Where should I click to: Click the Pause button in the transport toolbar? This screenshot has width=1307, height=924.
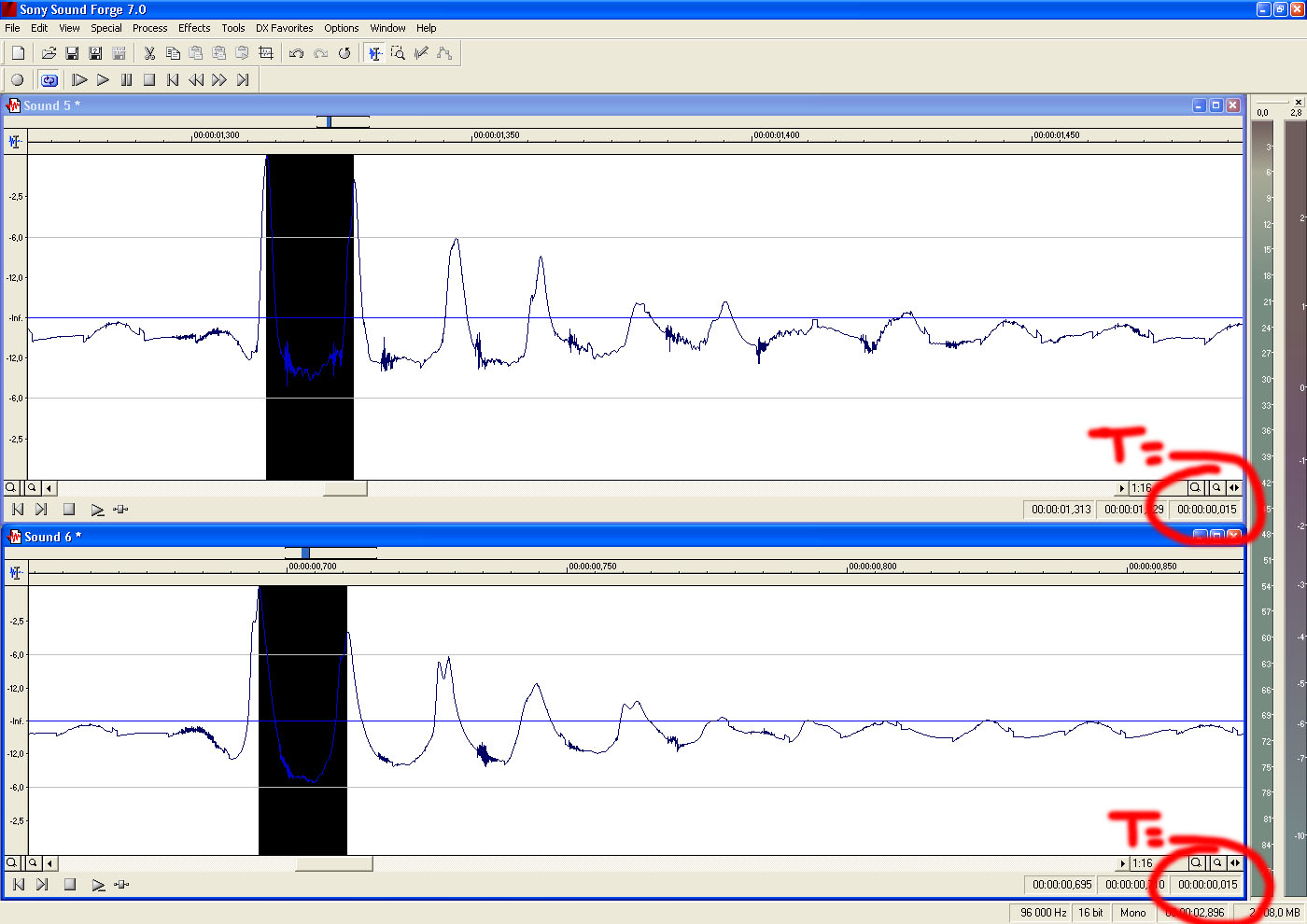coord(126,80)
